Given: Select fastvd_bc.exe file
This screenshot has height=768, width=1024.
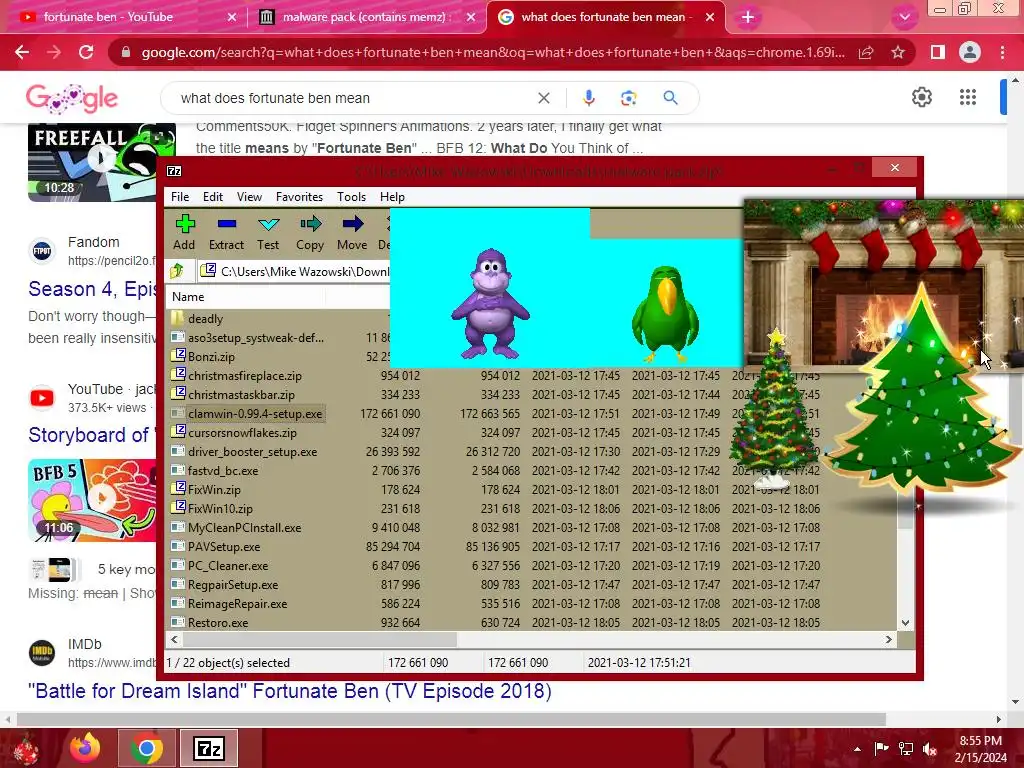Looking at the screenshot, I should pos(223,470).
